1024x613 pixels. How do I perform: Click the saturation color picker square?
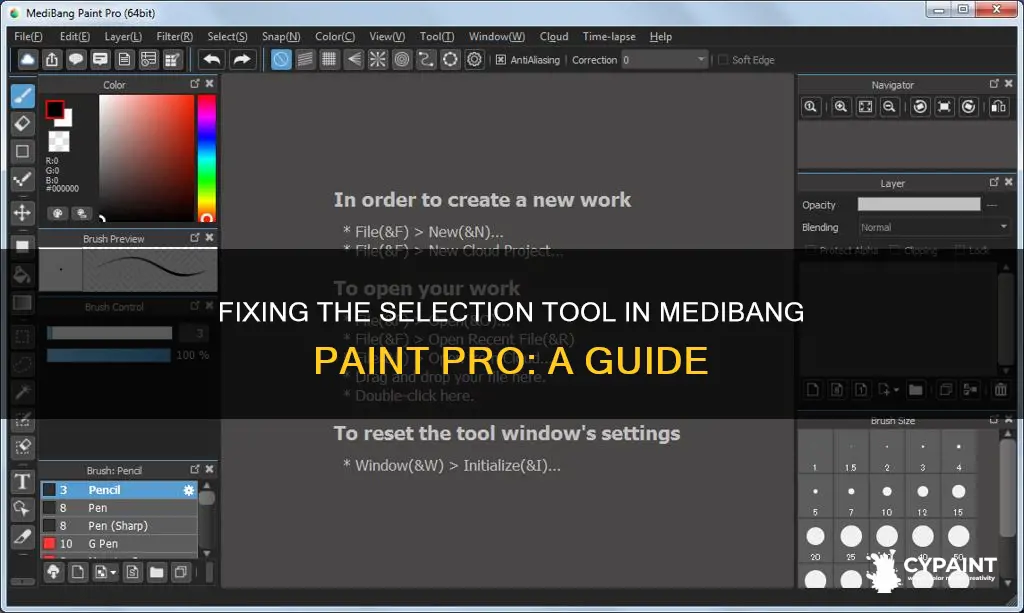pyautogui.click(x=146, y=158)
